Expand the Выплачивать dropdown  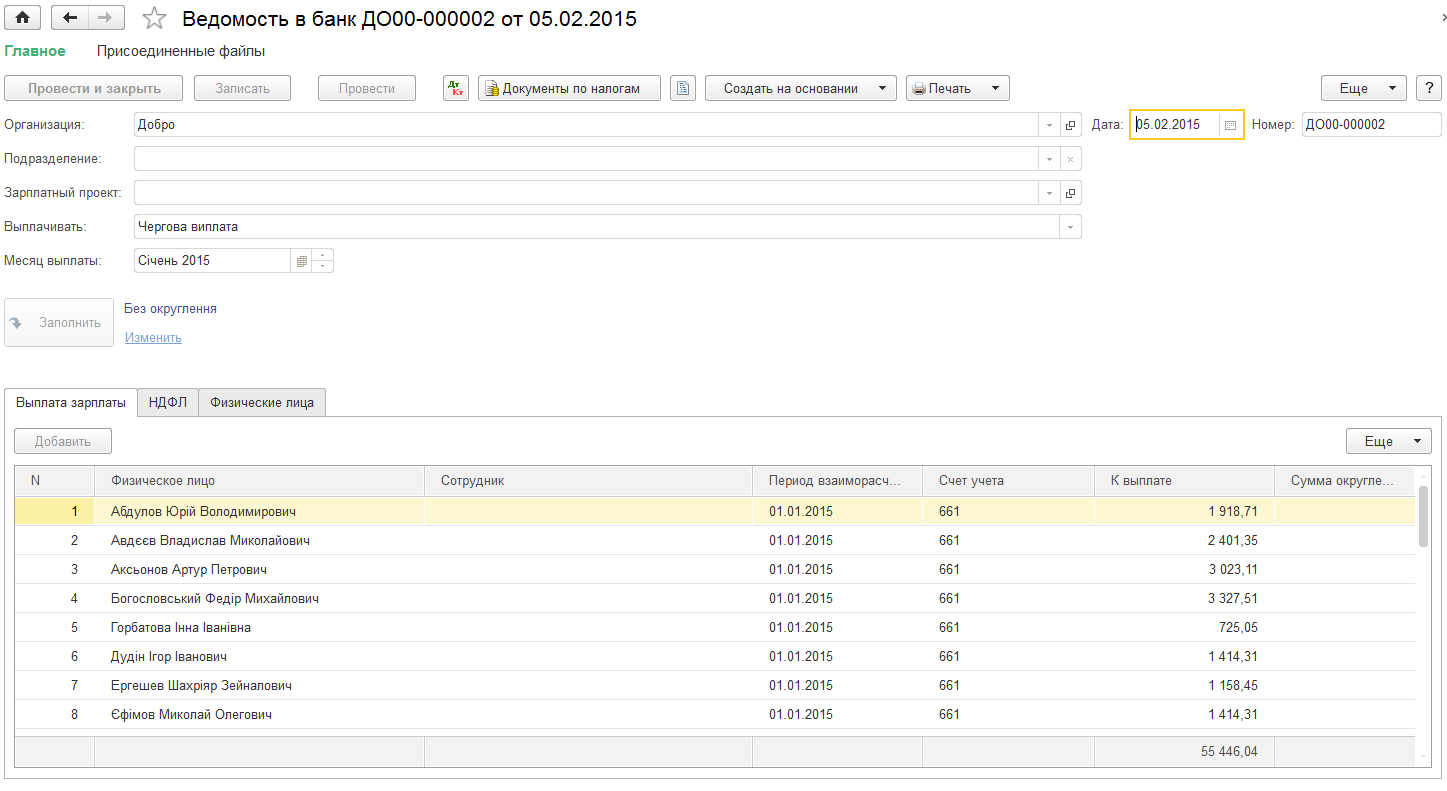[1070, 227]
